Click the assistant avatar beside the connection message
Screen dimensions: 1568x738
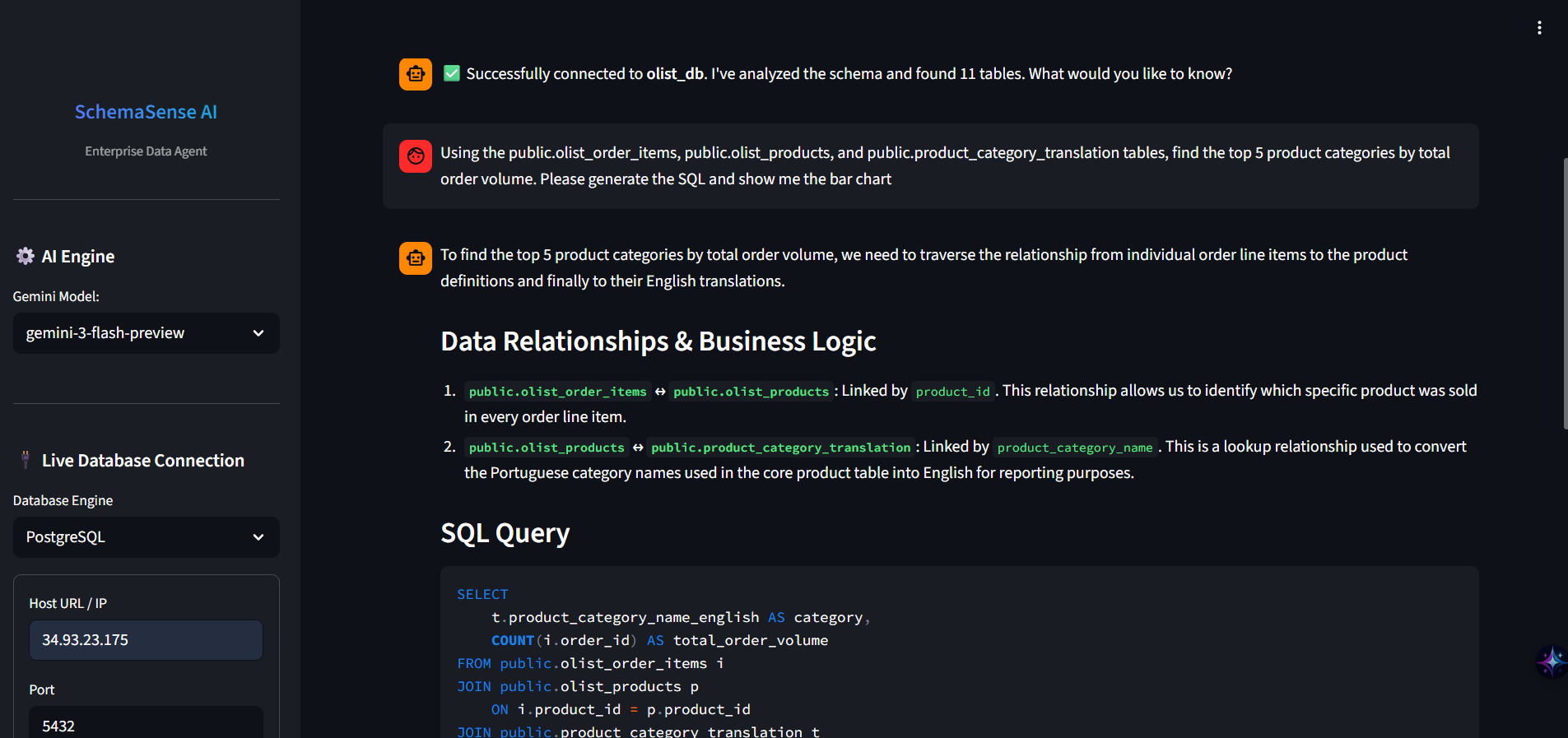[416, 74]
